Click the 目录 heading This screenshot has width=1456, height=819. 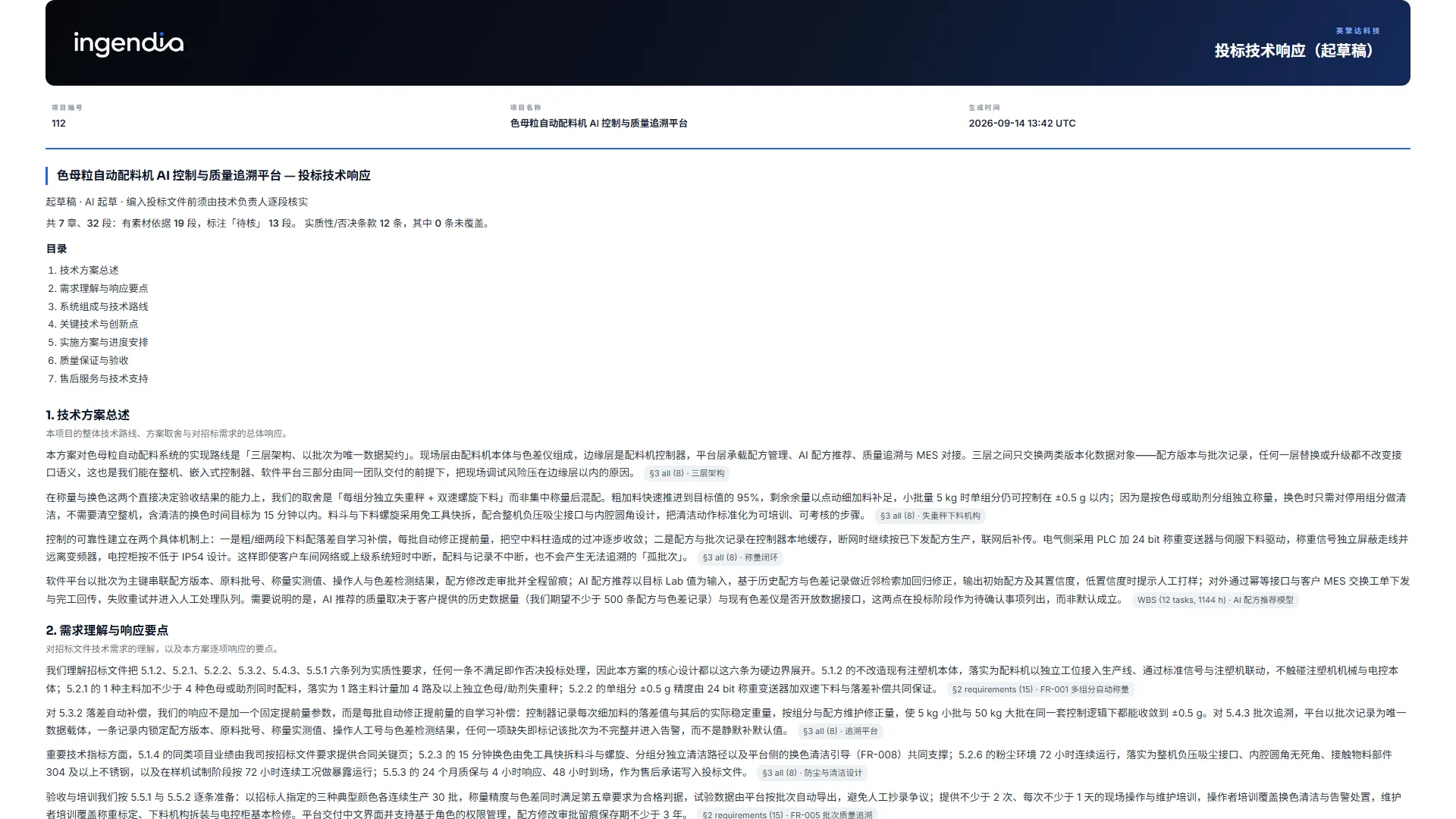(x=56, y=249)
